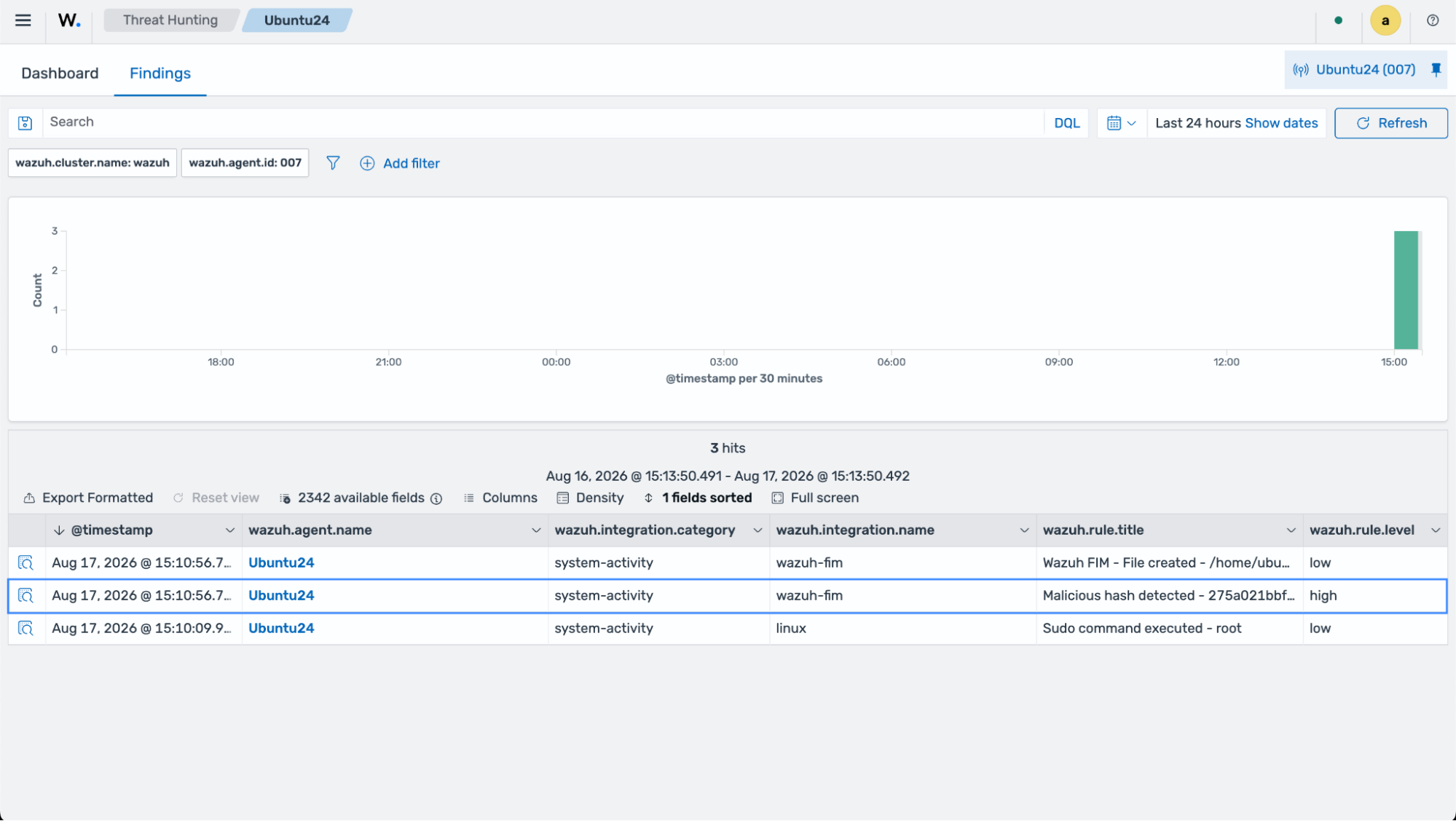The width and height of the screenshot is (1456, 821).
Task: Click the Ubuntu24 breadcrumb
Action: 296,20
